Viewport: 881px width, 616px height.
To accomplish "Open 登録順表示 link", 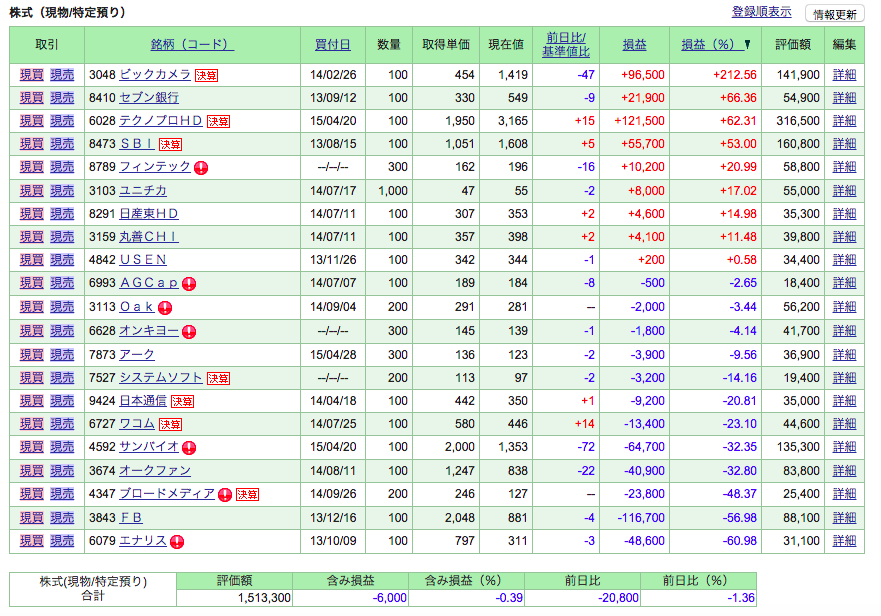I will pyautogui.click(x=761, y=12).
